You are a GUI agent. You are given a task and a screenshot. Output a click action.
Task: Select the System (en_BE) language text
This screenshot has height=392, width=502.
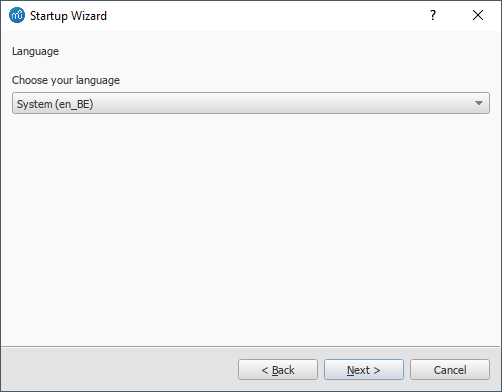(x=55, y=104)
